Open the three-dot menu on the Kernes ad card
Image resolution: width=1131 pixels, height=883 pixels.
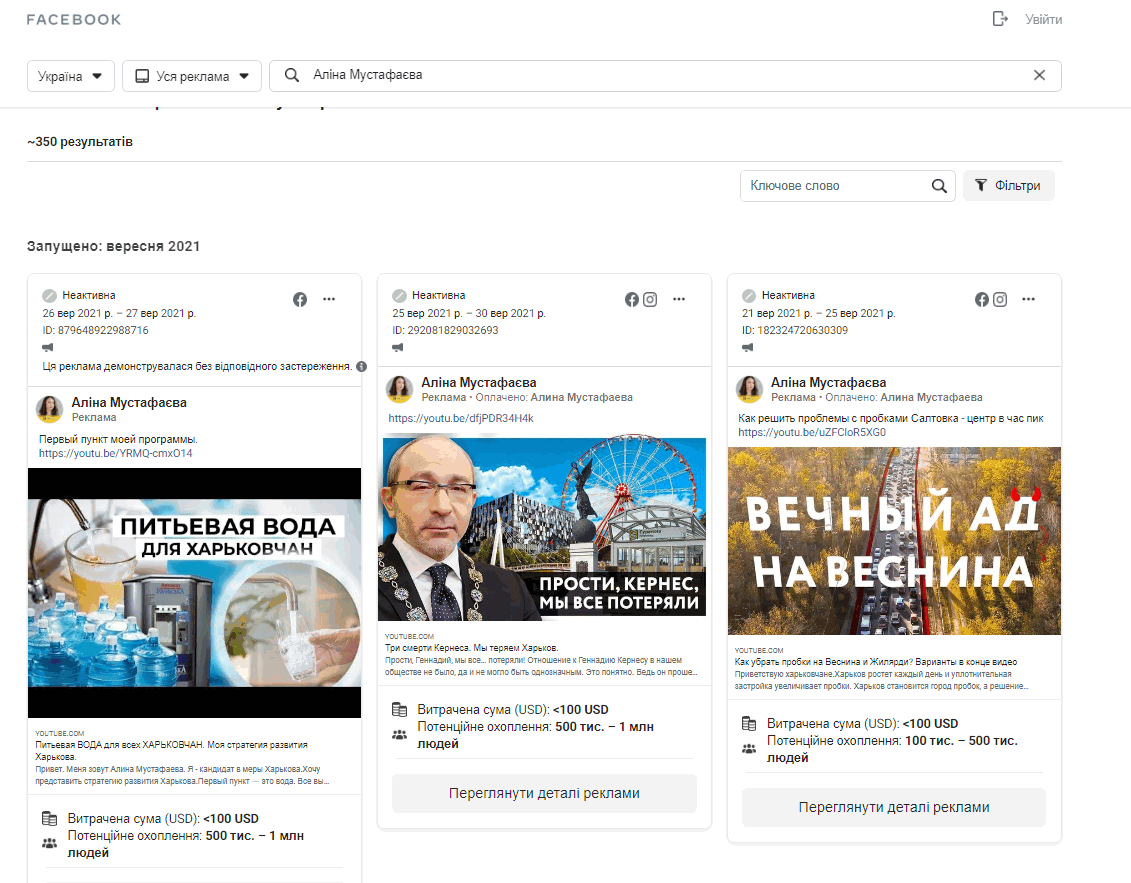point(679,299)
